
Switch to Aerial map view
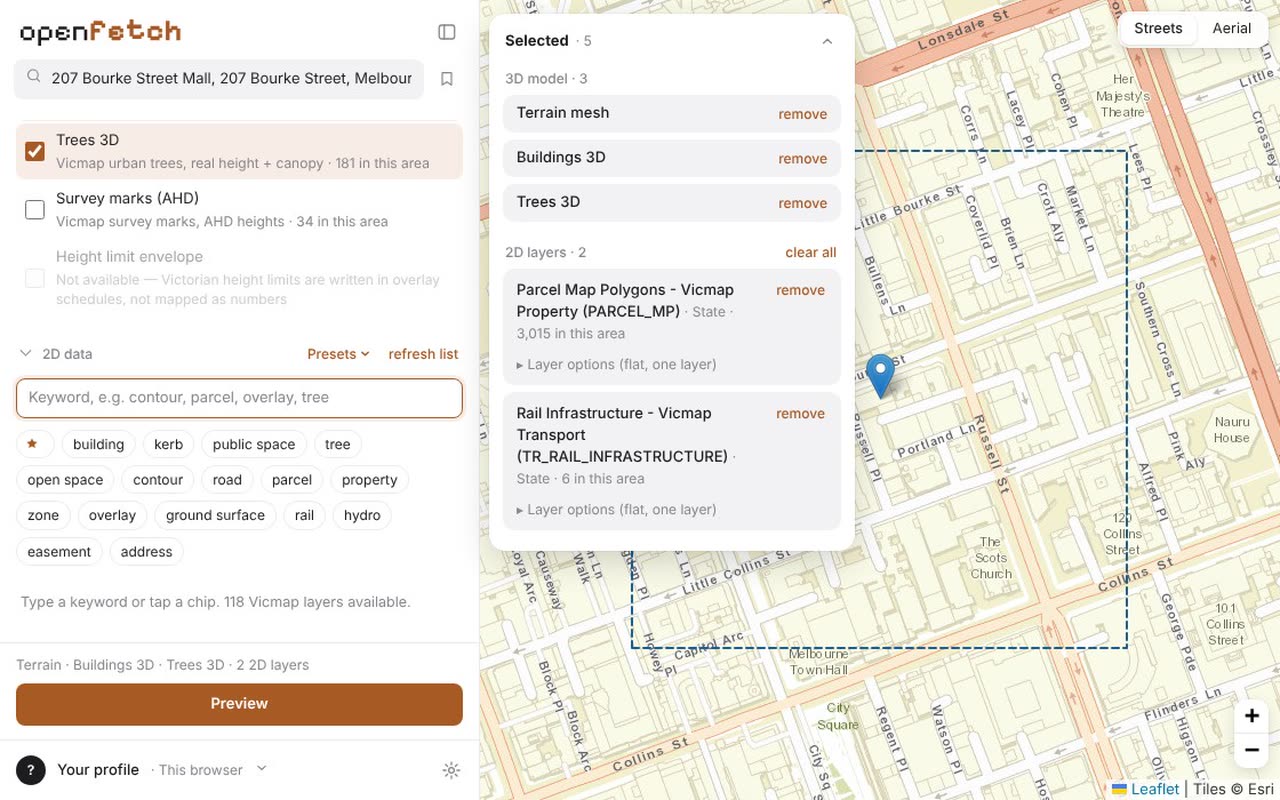pos(1232,28)
